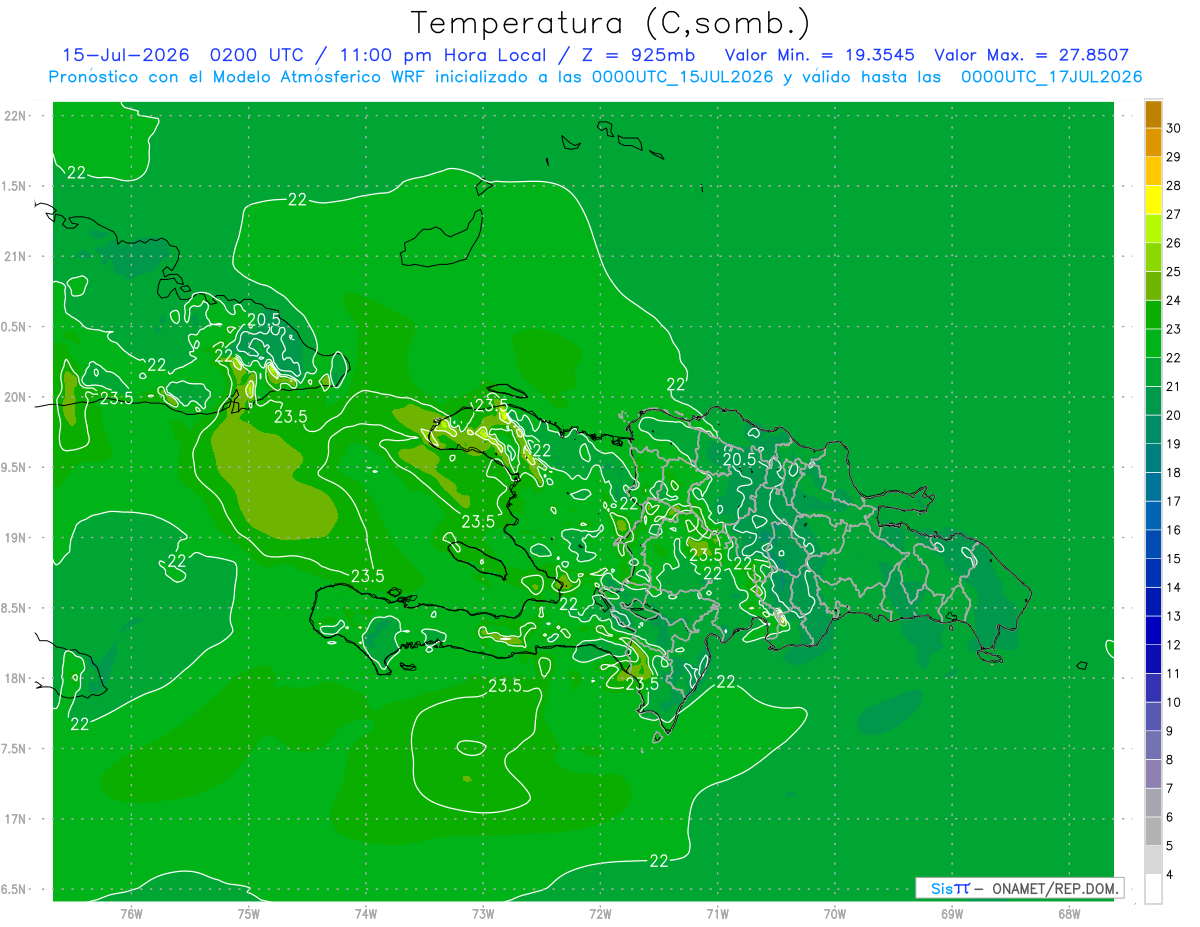Click the "21N" latitude axis label
Image resolution: width=1200 pixels, height=927 pixels.
(x=14, y=256)
